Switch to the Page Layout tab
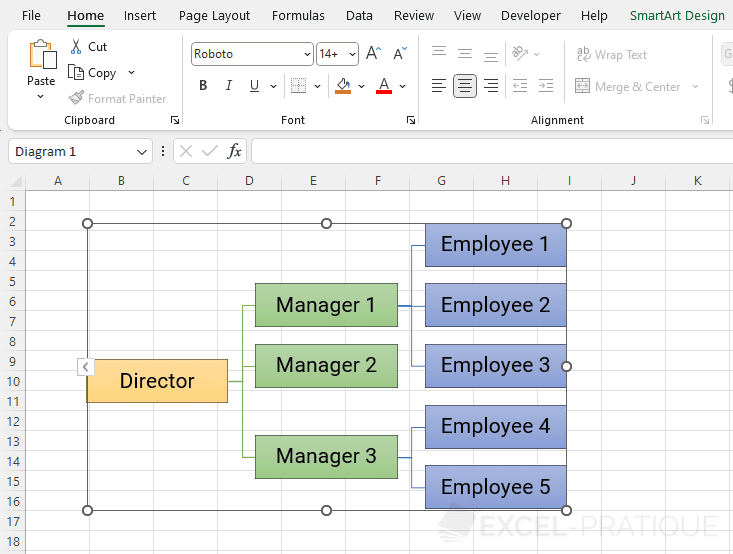Image resolution: width=733 pixels, height=554 pixels. (x=214, y=15)
